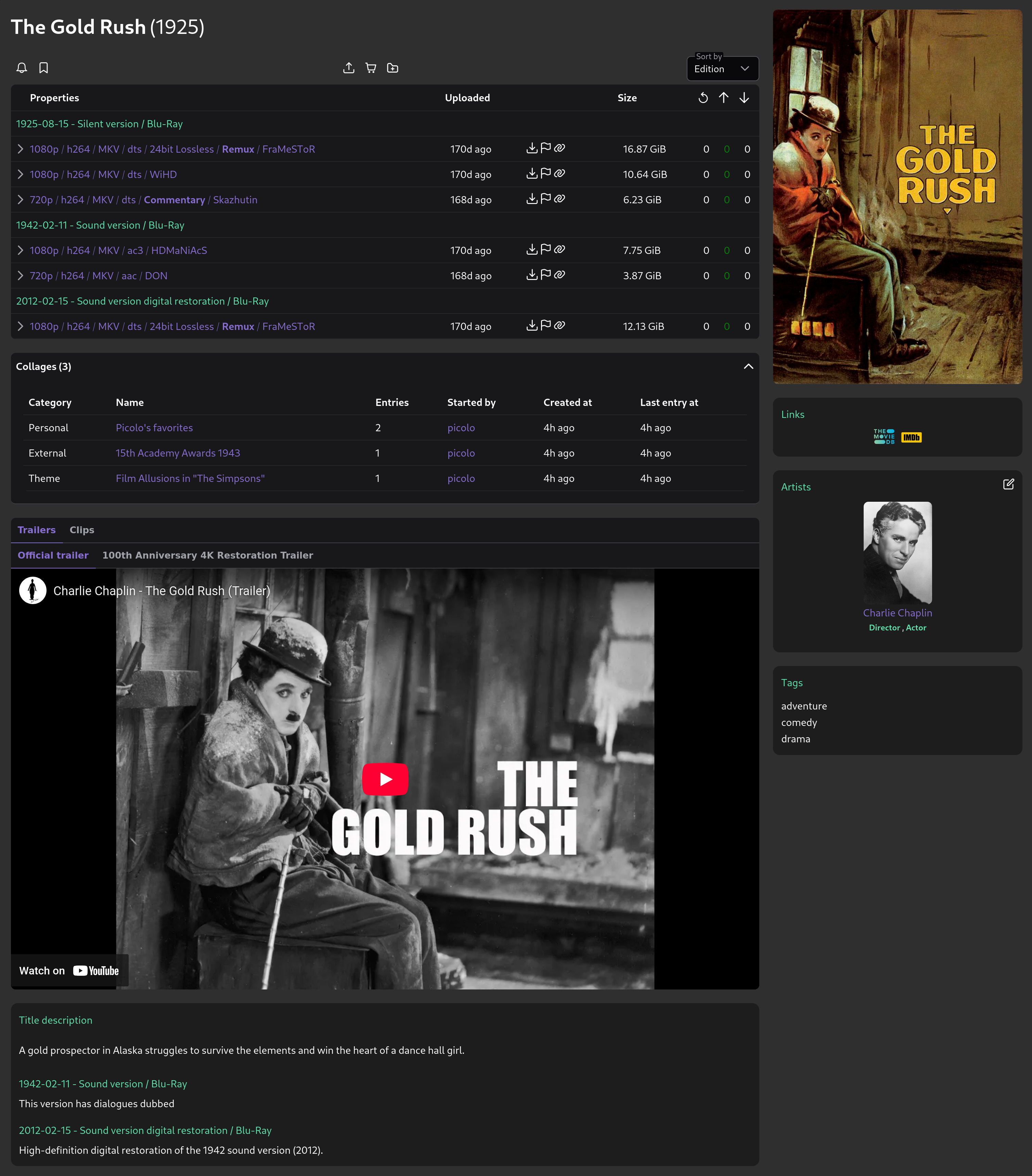Click The Gold Rush poster image
Screen dimensions: 1032x1176
tap(898, 197)
